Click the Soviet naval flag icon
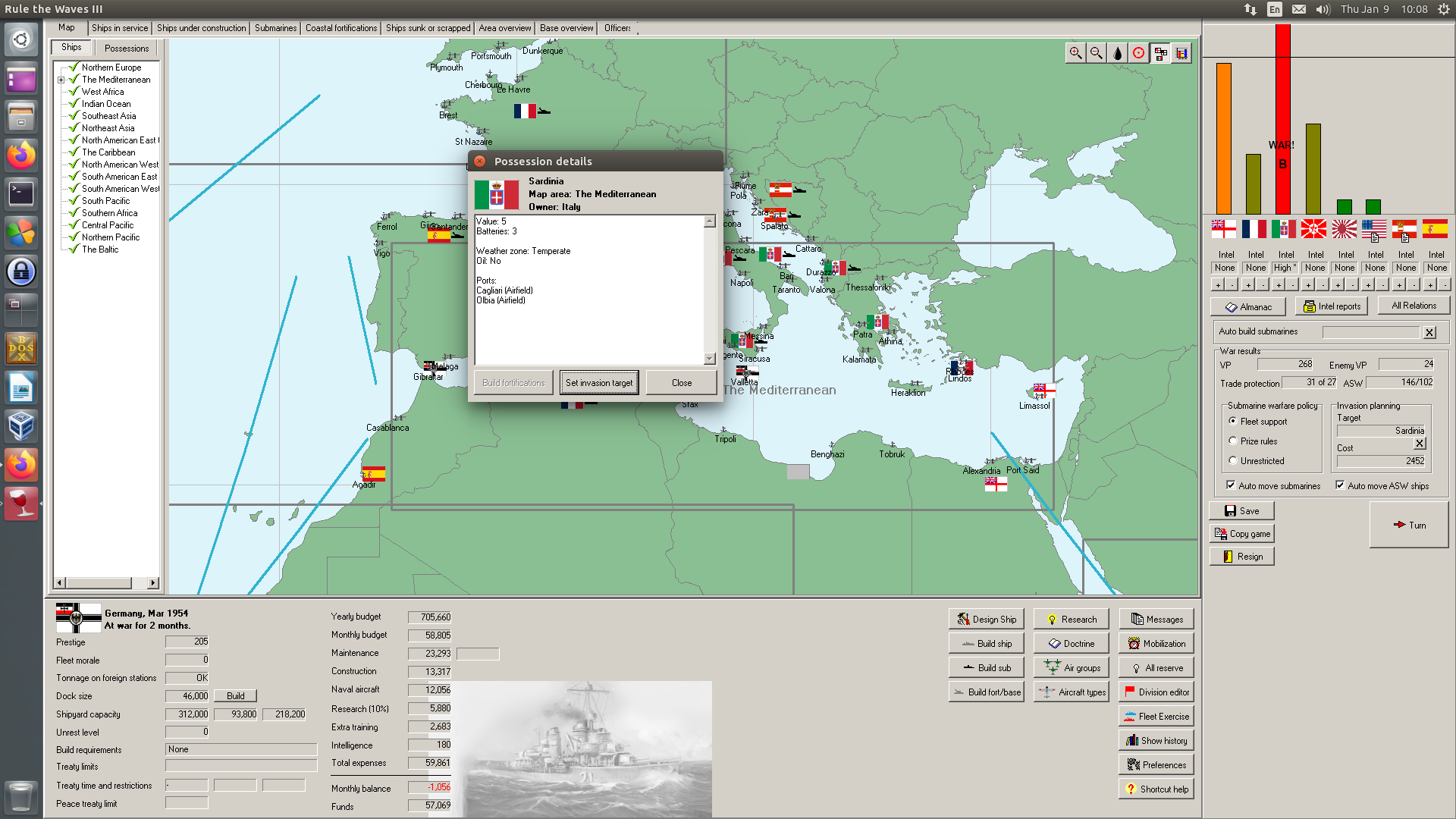 point(1314,228)
